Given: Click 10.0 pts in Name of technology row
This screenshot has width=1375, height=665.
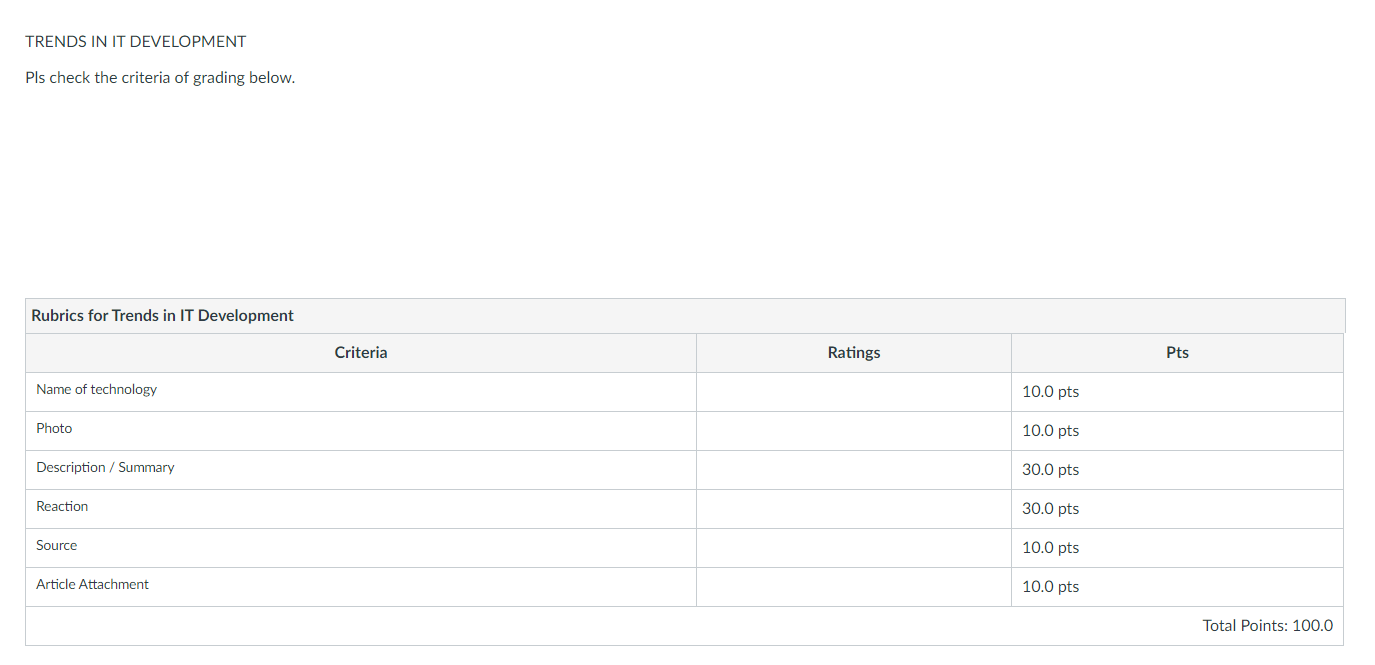Looking at the screenshot, I should tap(1050, 391).
